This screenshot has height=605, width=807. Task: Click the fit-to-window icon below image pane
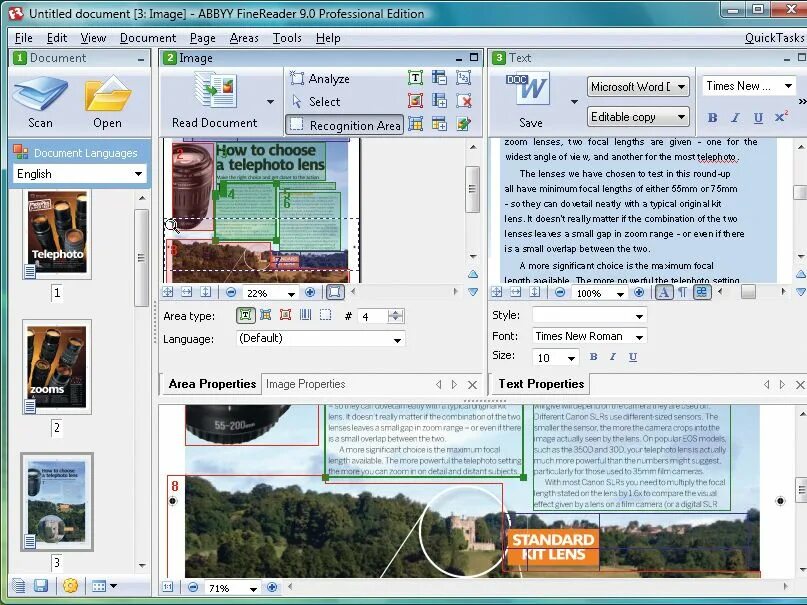(168, 292)
